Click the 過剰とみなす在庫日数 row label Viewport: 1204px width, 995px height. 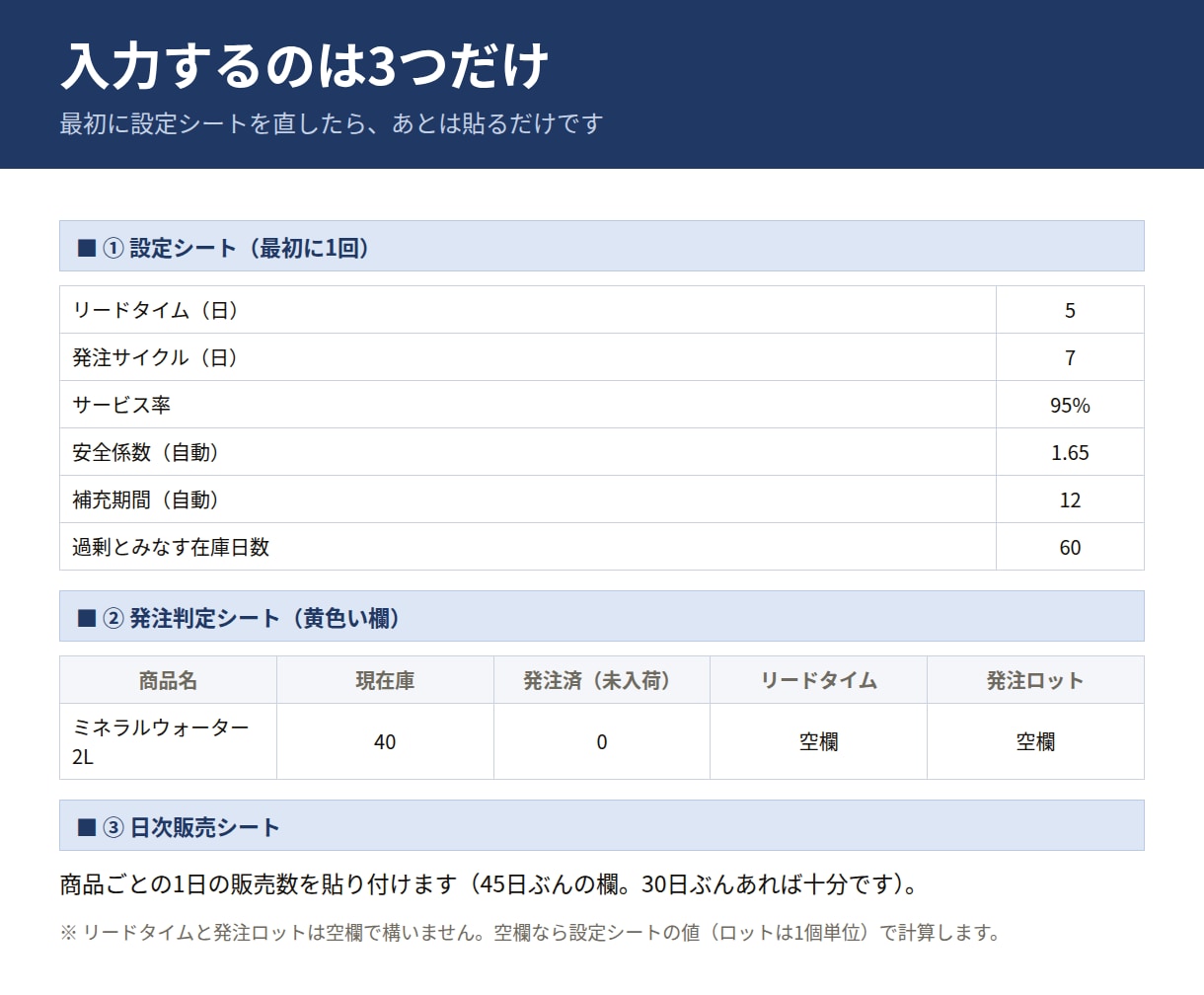(528, 547)
